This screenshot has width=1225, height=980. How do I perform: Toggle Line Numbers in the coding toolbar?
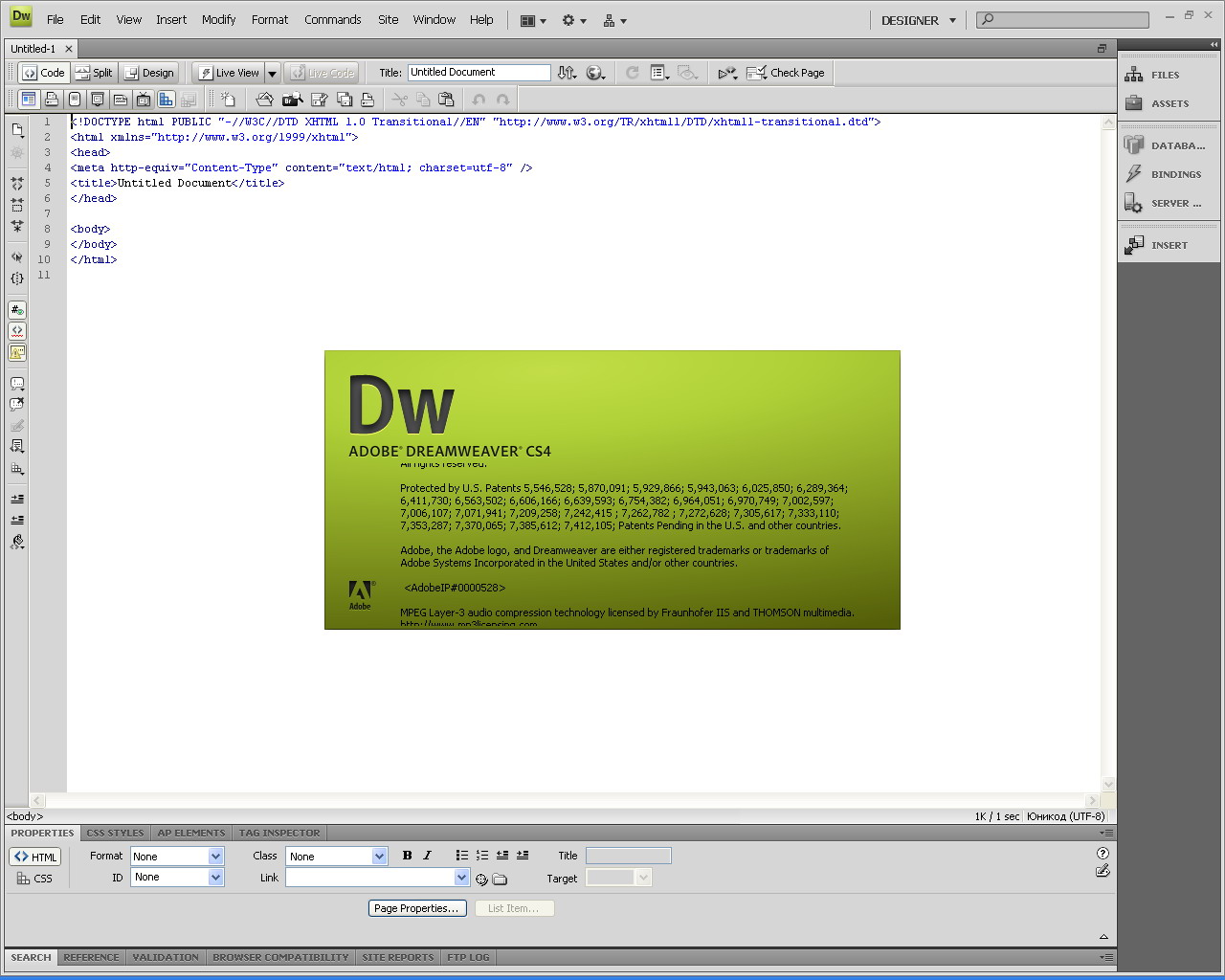(17, 310)
